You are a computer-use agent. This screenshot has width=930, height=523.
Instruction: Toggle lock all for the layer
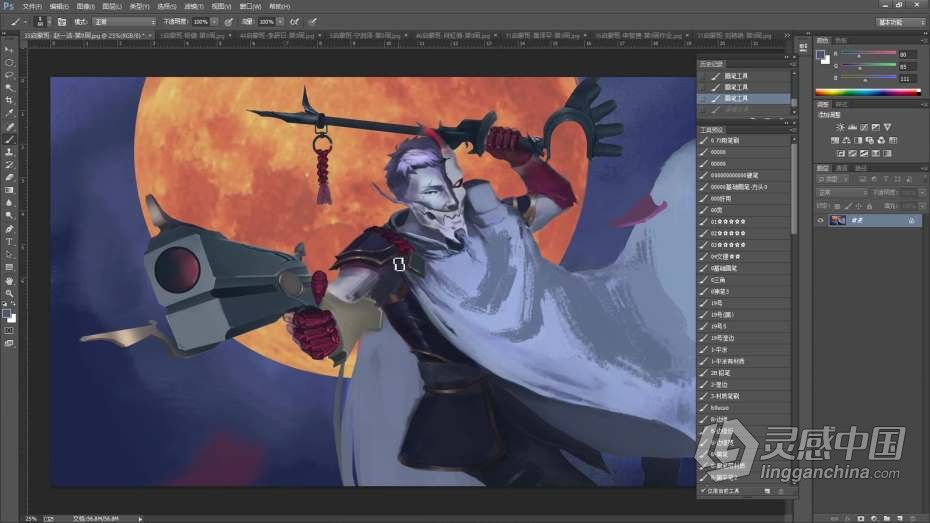(870, 206)
